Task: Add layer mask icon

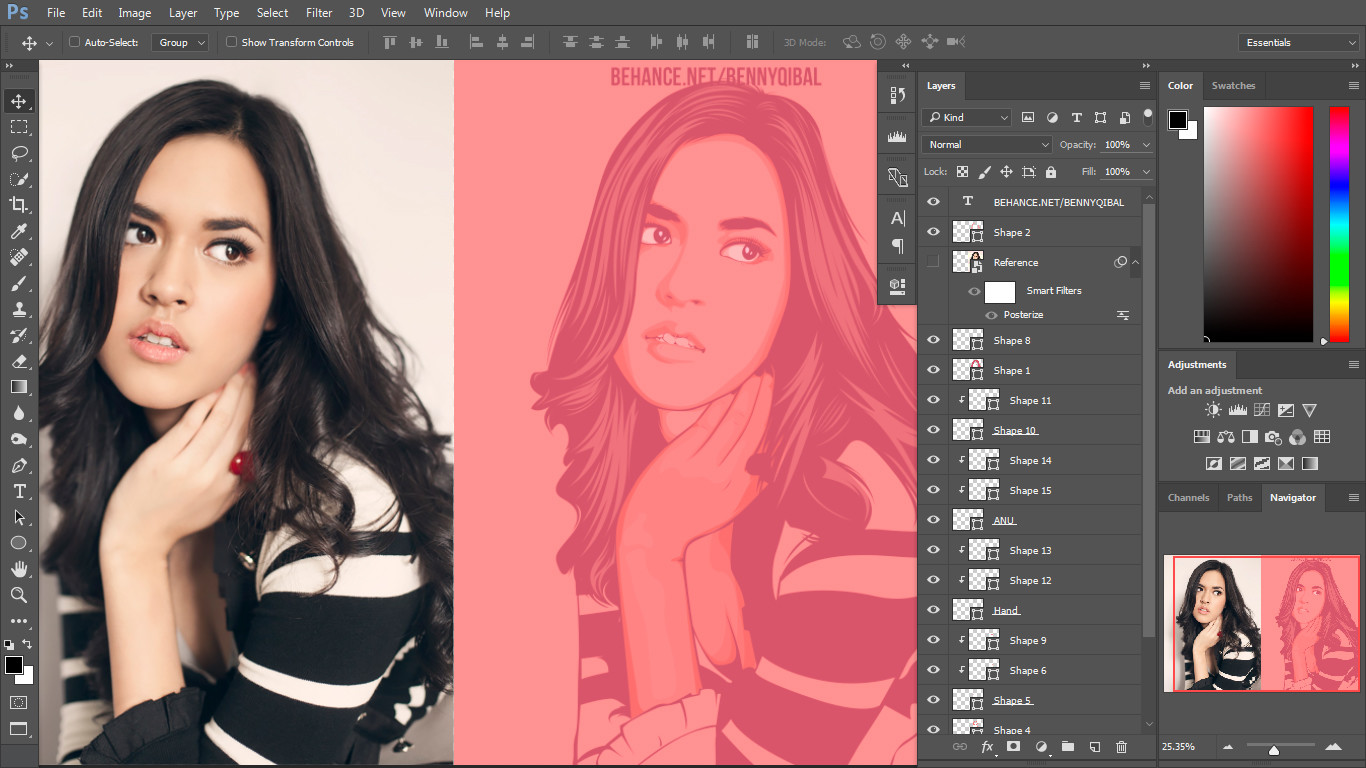Action: 1013,747
